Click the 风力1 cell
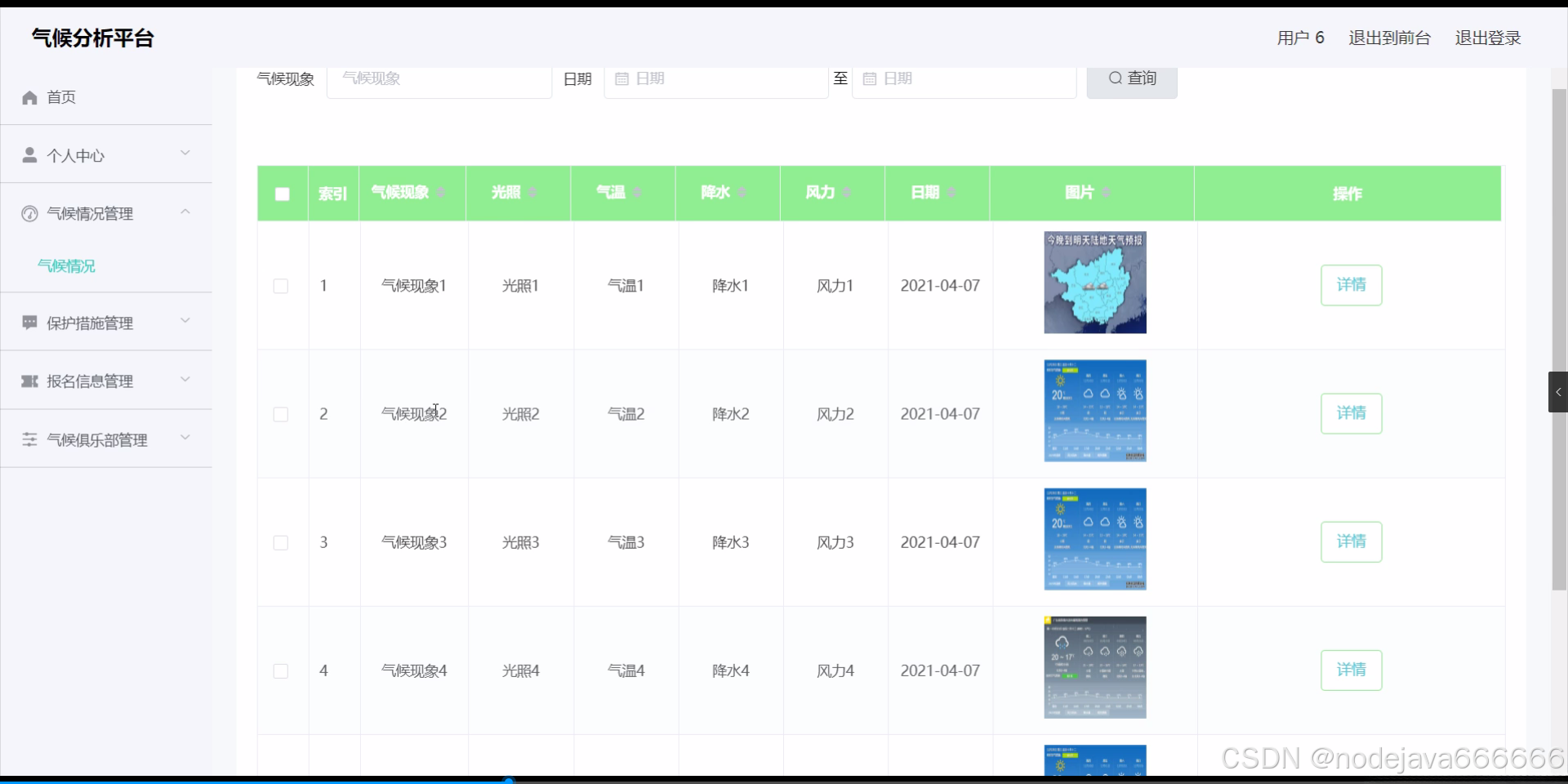The width and height of the screenshot is (1568, 784). [x=835, y=286]
